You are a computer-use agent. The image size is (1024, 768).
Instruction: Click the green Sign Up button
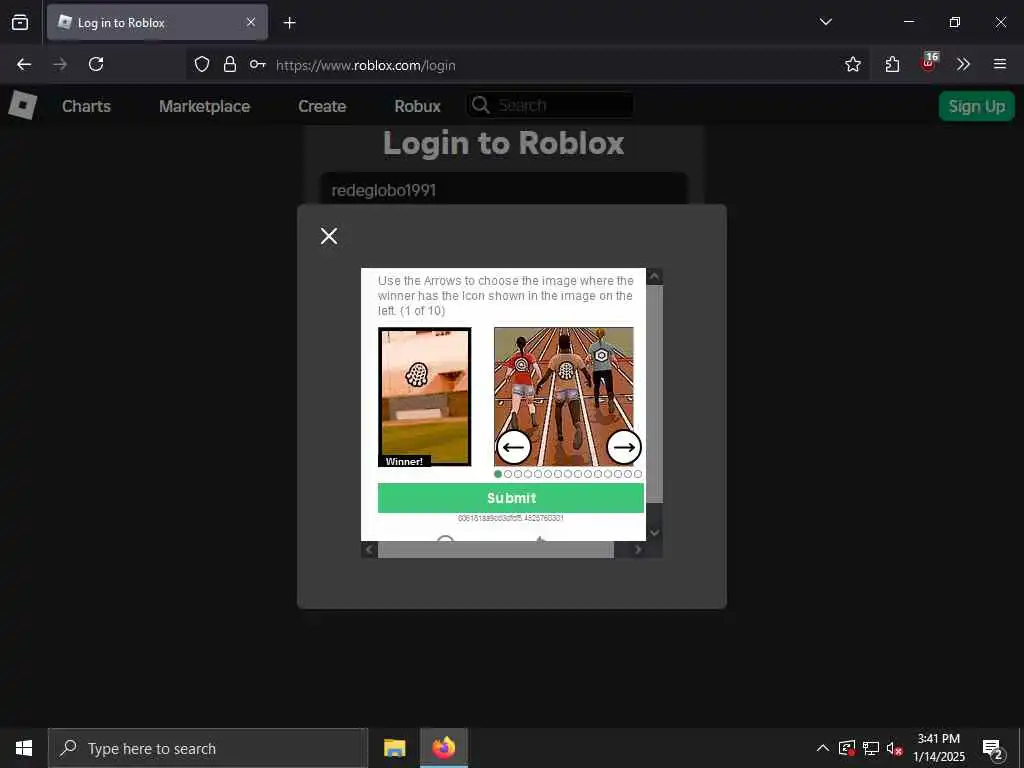(x=976, y=106)
